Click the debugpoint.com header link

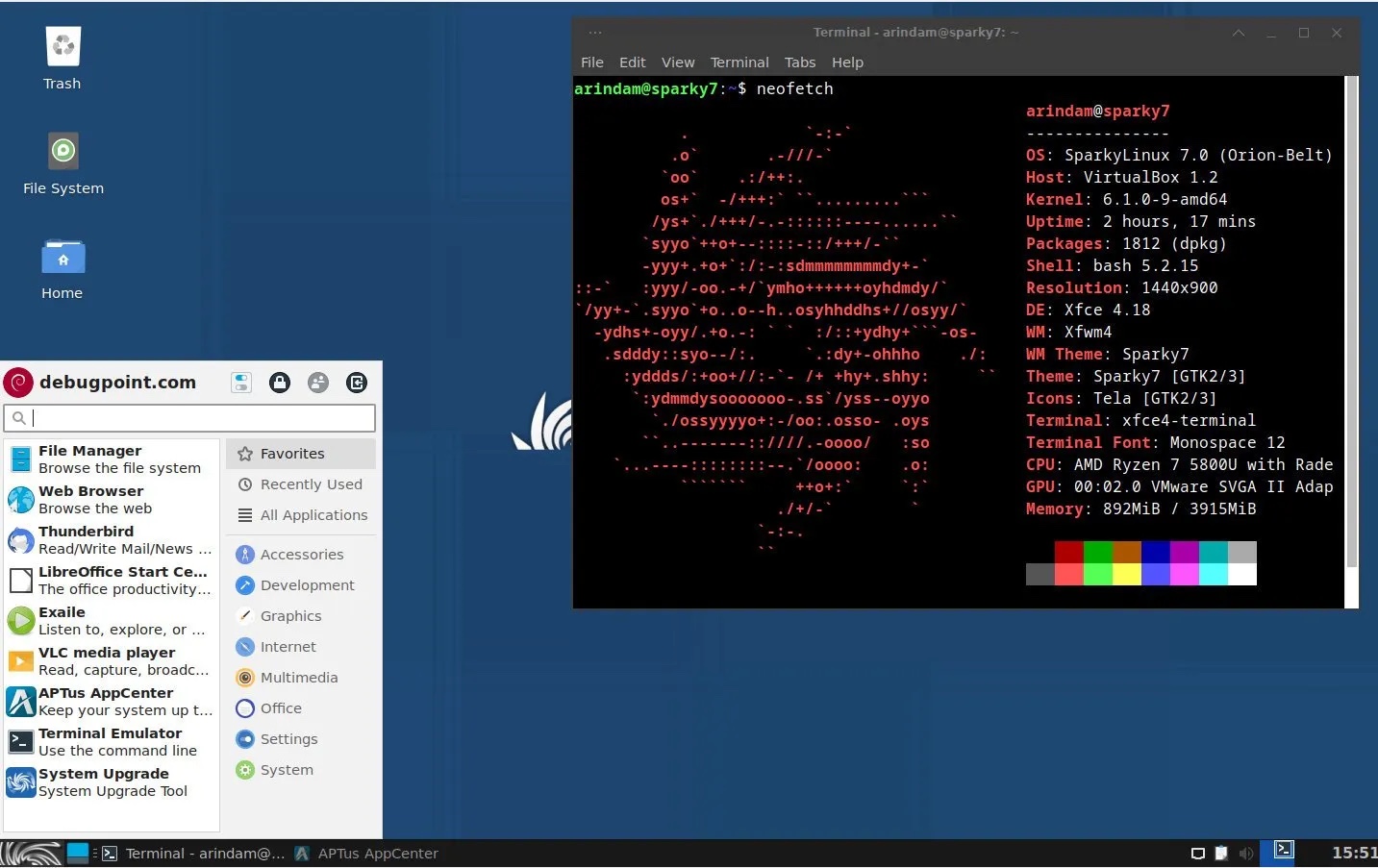(x=117, y=382)
